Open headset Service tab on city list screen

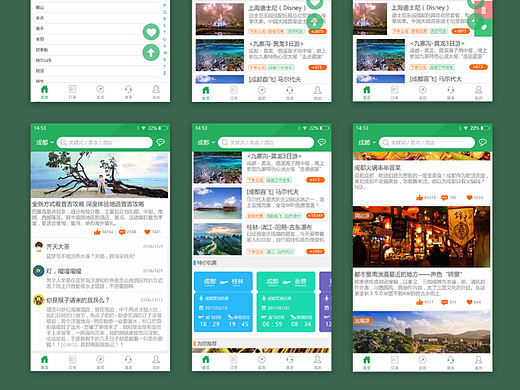click(x=128, y=89)
